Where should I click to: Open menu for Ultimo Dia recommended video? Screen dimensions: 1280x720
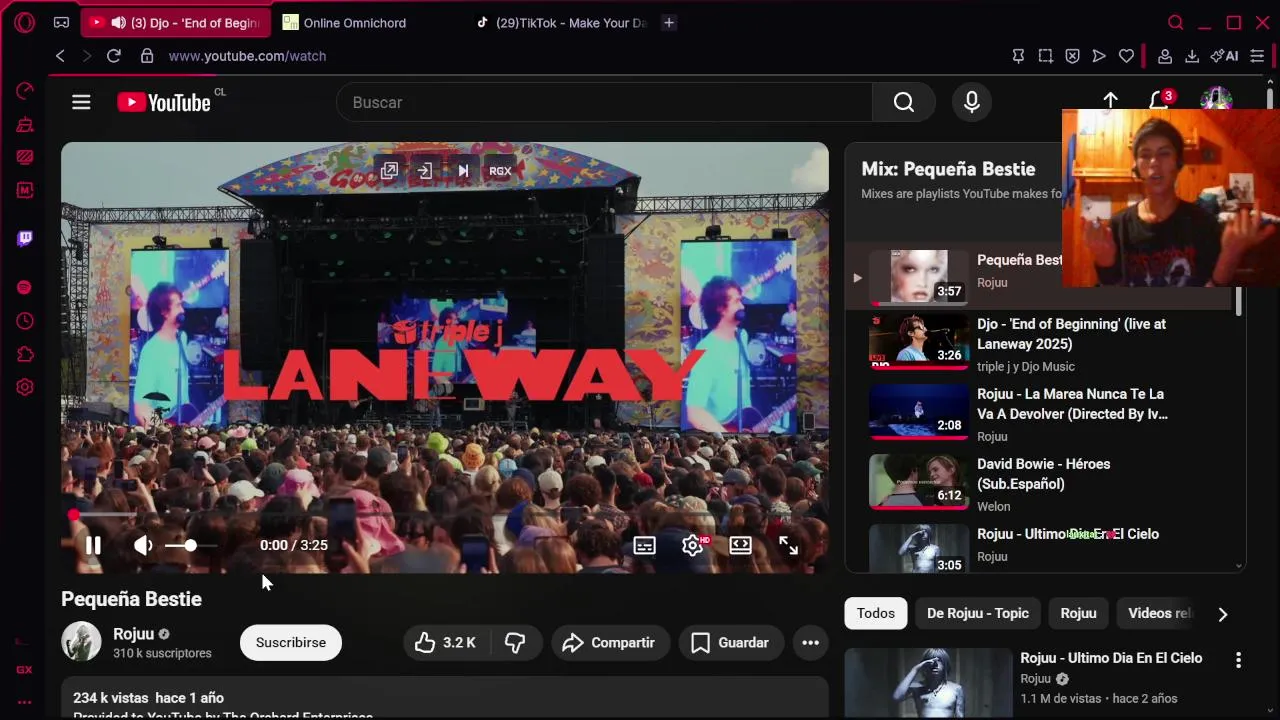[1238, 660]
